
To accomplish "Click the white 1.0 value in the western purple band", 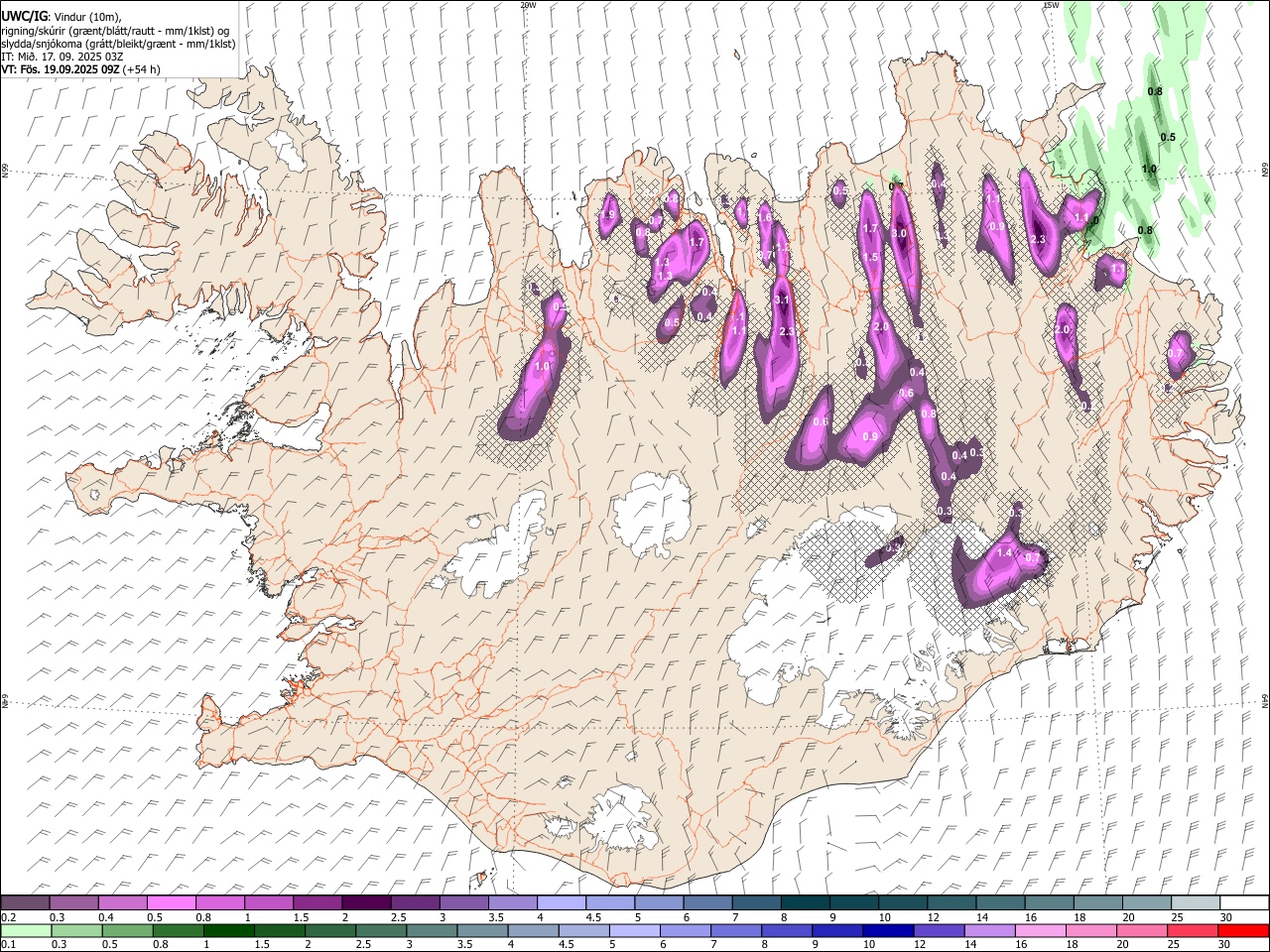I will pyautogui.click(x=542, y=367).
